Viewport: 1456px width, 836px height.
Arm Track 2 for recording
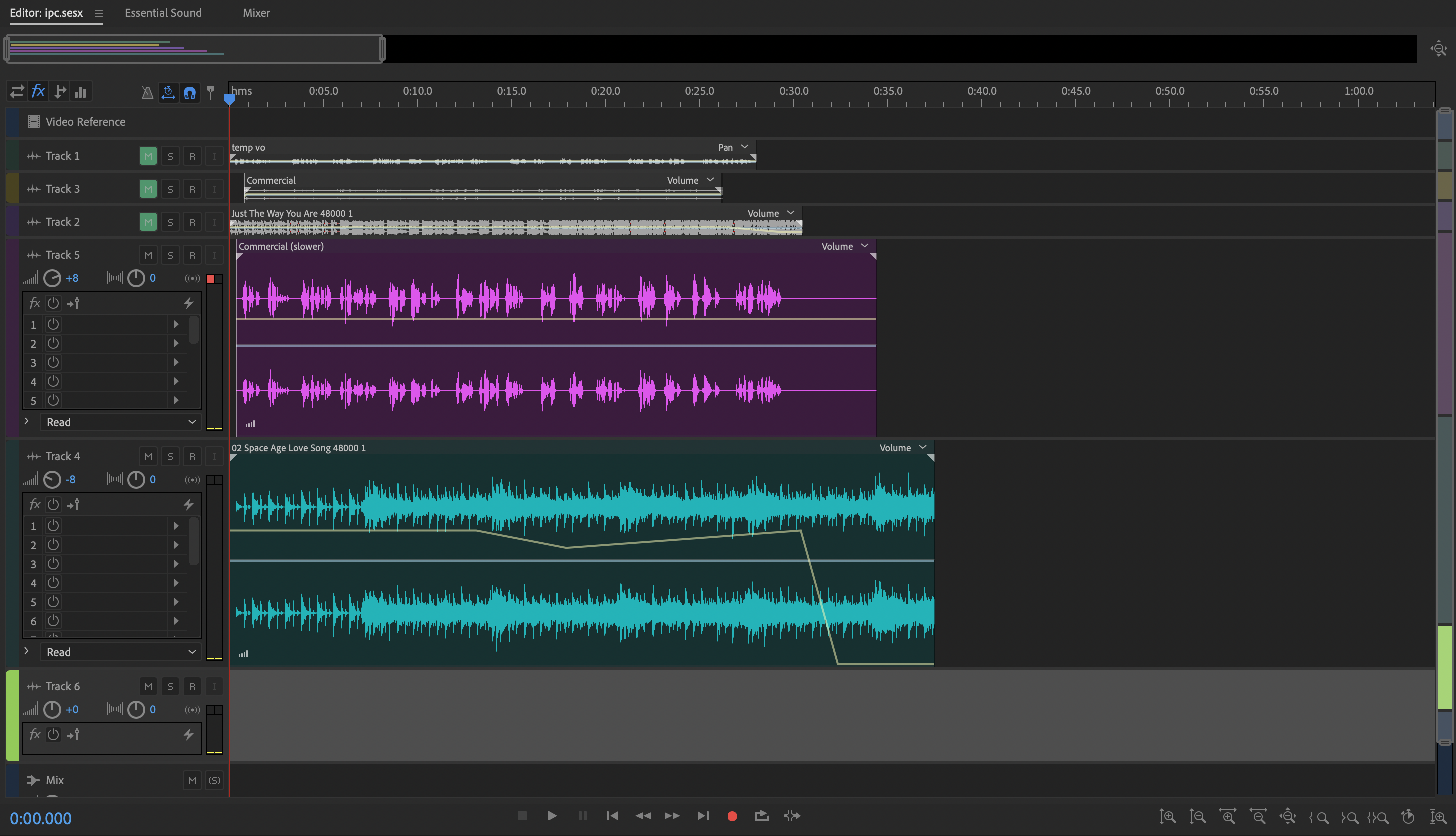pos(192,222)
